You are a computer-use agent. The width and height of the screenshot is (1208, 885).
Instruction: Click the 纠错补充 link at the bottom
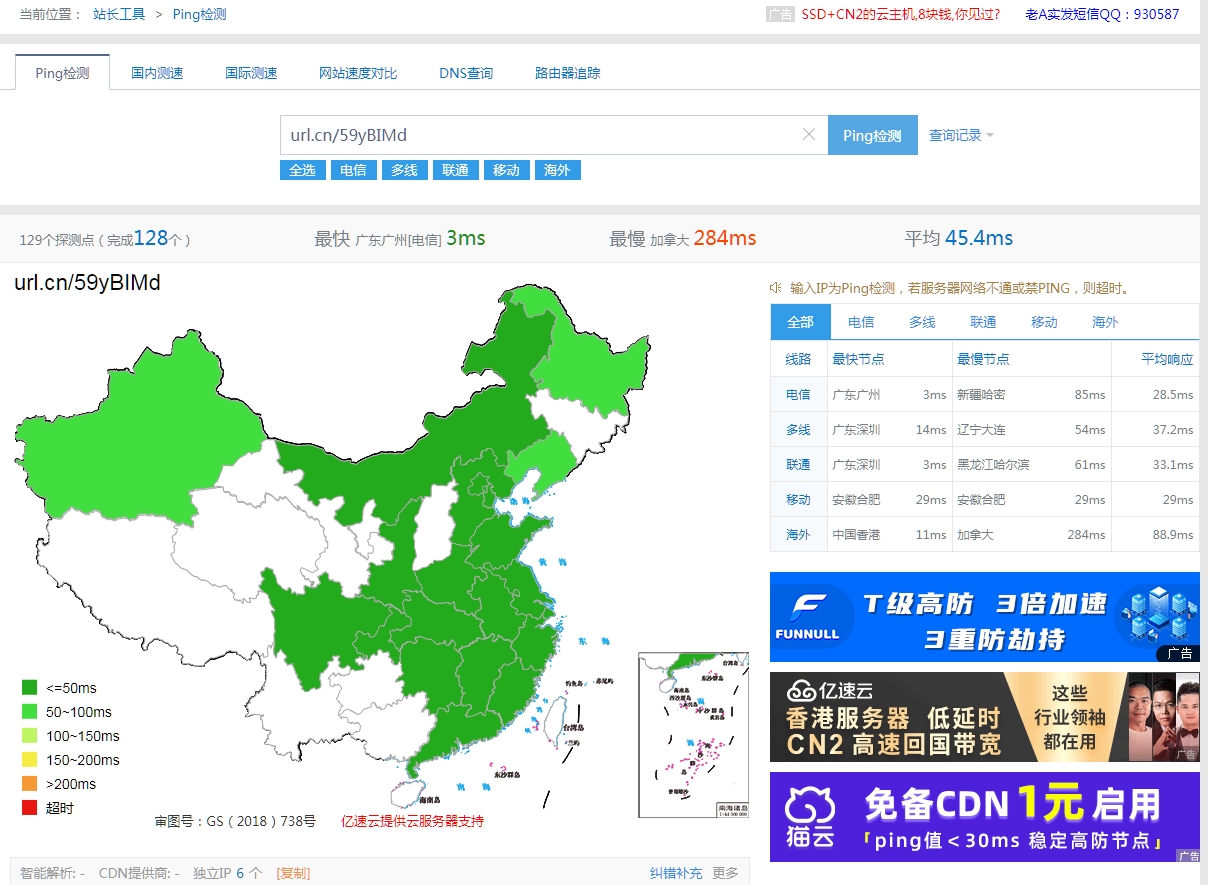[x=675, y=873]
